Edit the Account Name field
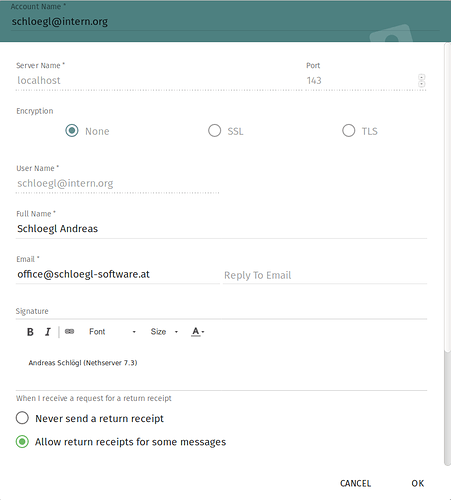Screen dimensions: 451x500 (x=225, y=22)
